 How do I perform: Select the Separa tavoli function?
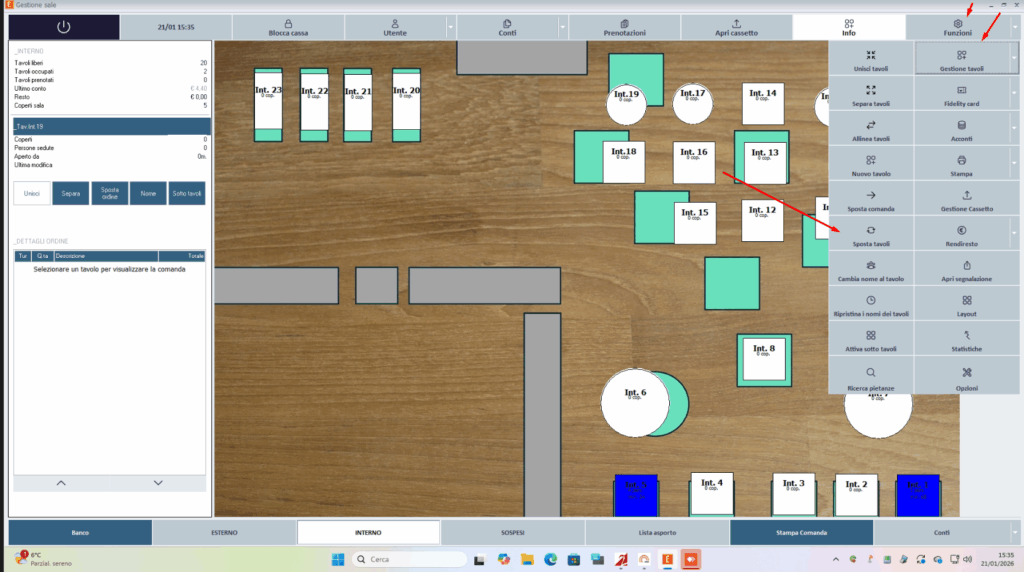pos(871,94)
